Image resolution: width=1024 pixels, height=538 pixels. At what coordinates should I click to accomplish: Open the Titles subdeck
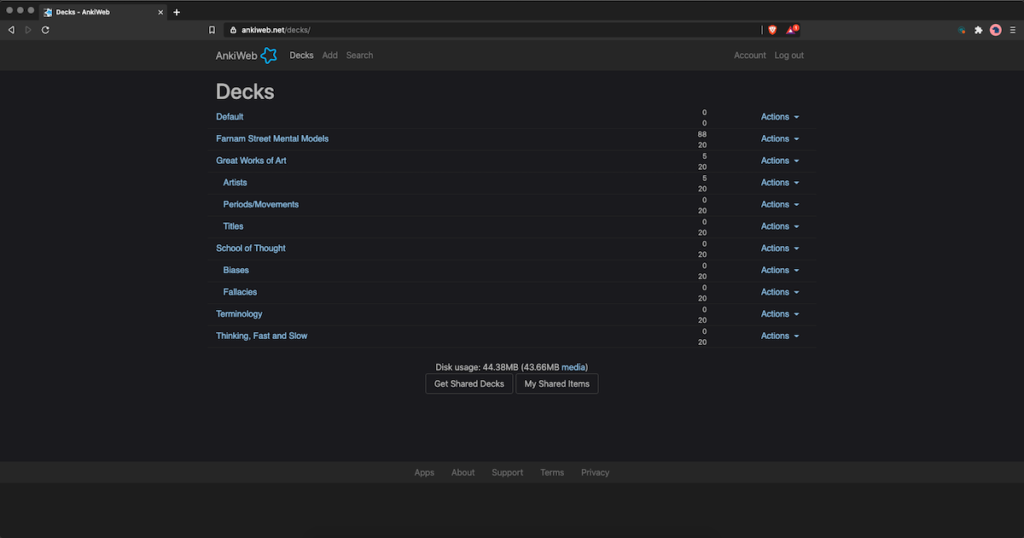coord(233,226)
